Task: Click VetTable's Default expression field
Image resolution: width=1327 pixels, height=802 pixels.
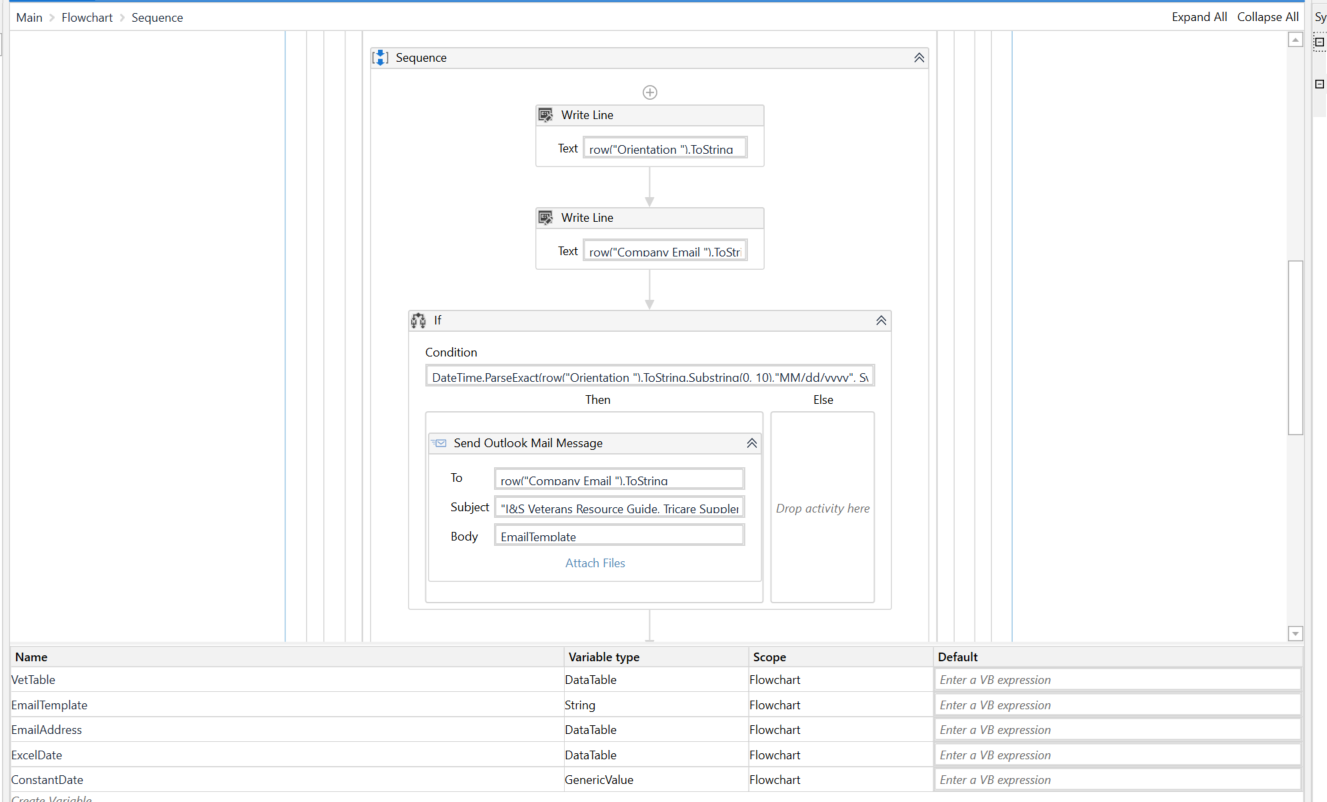Action: 1117,679
